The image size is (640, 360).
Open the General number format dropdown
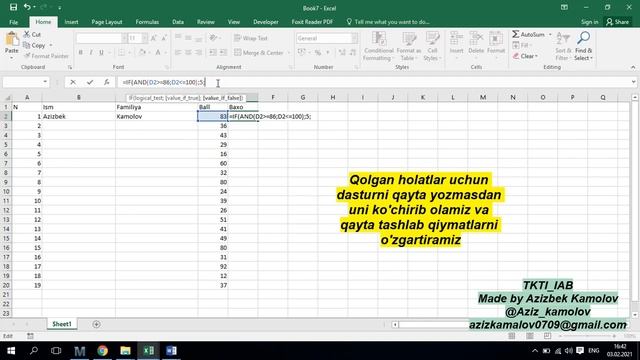pyautogui.click(x=354, y=38)
